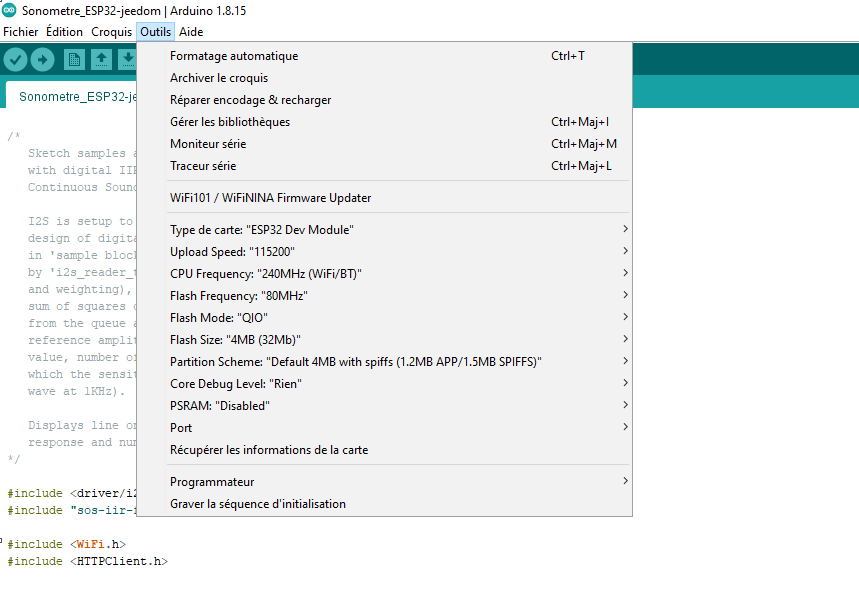Click the #include <driver/i2 code line

71,493
